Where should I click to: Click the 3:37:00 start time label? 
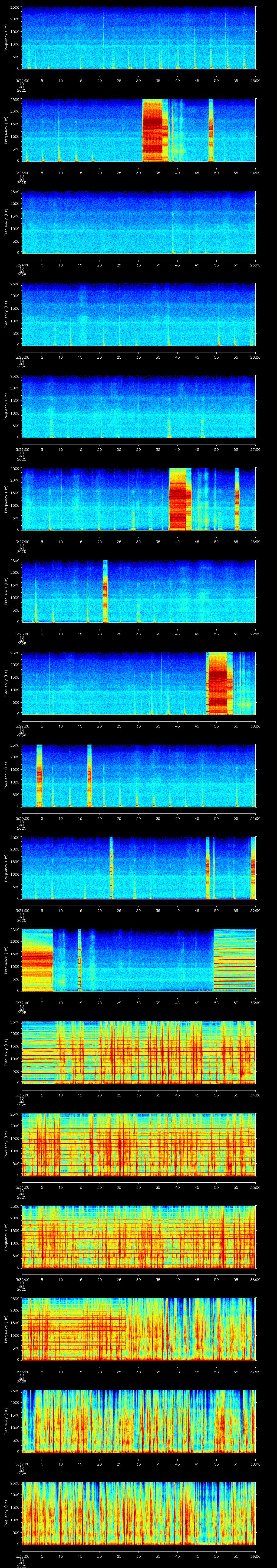pyautogui.click(x=22, y=1463)
